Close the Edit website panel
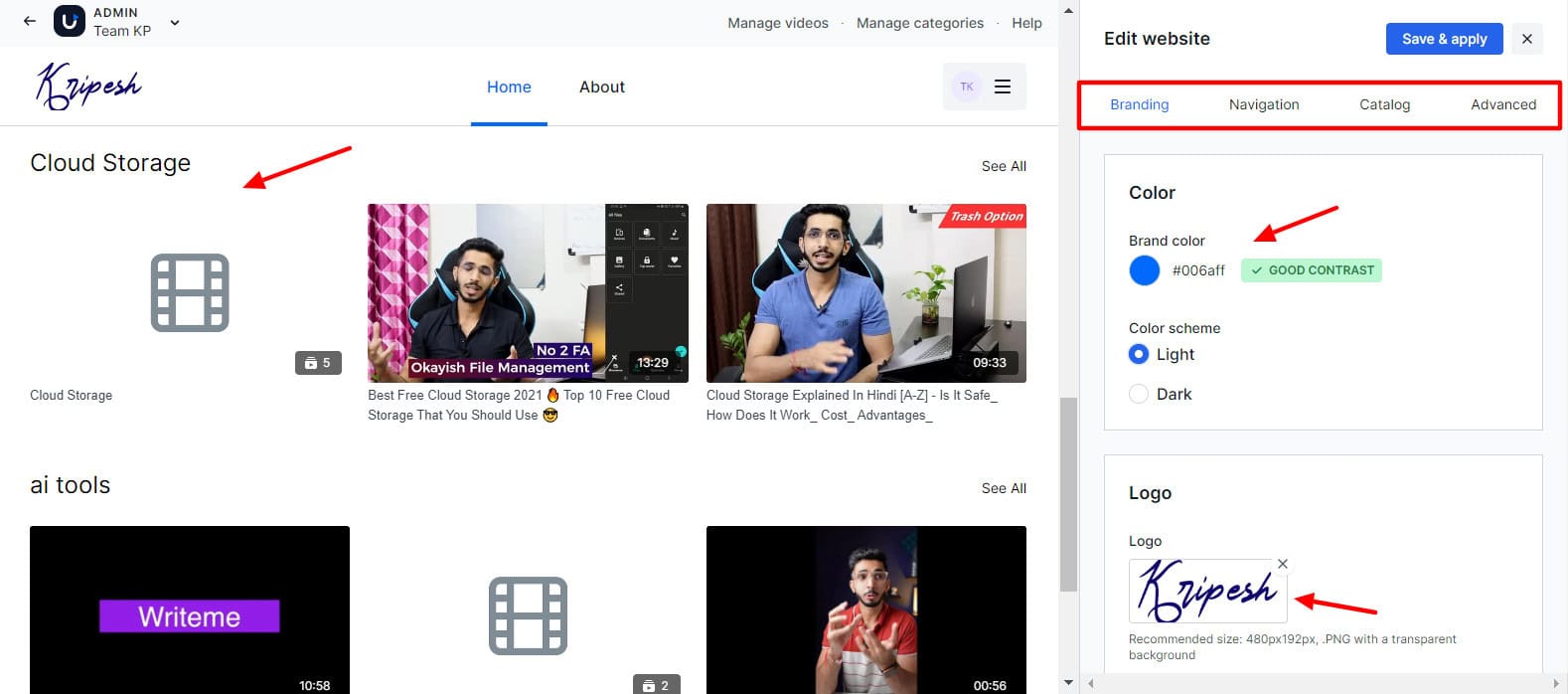Screen dimensions: 1568x694 click(x=1526, y=39)
